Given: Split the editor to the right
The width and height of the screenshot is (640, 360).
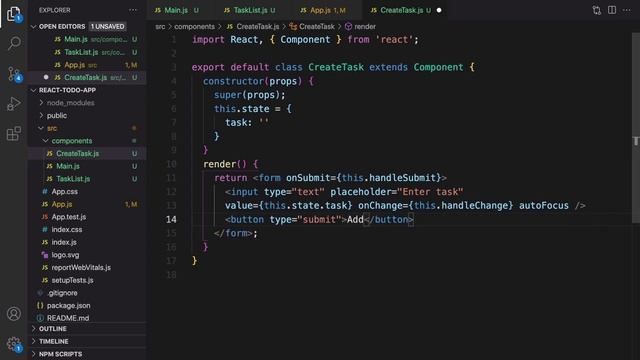Looking at the screenshot, I should tap(611, 10).
